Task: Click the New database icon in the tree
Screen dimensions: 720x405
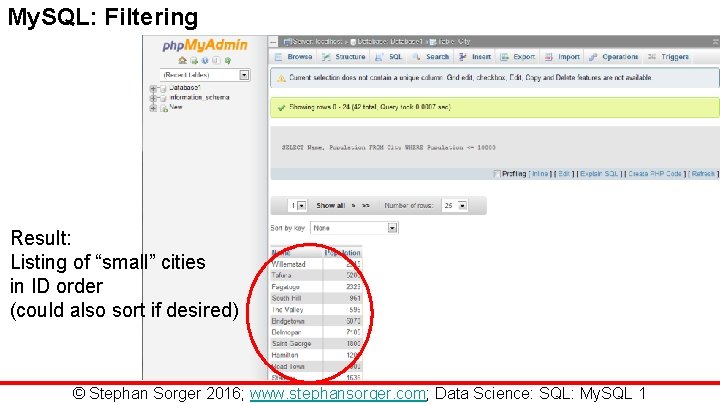Action: [x=163, y=108]
